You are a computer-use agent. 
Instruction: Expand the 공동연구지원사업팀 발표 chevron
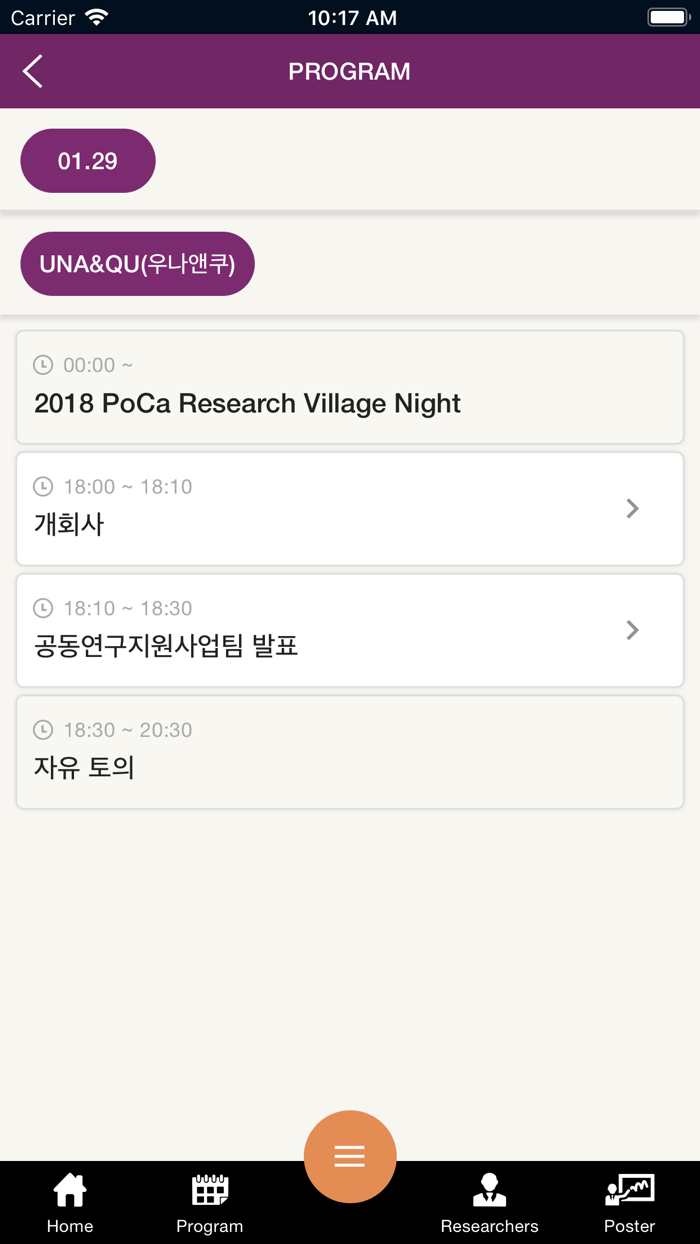click(x=632, y=630)
